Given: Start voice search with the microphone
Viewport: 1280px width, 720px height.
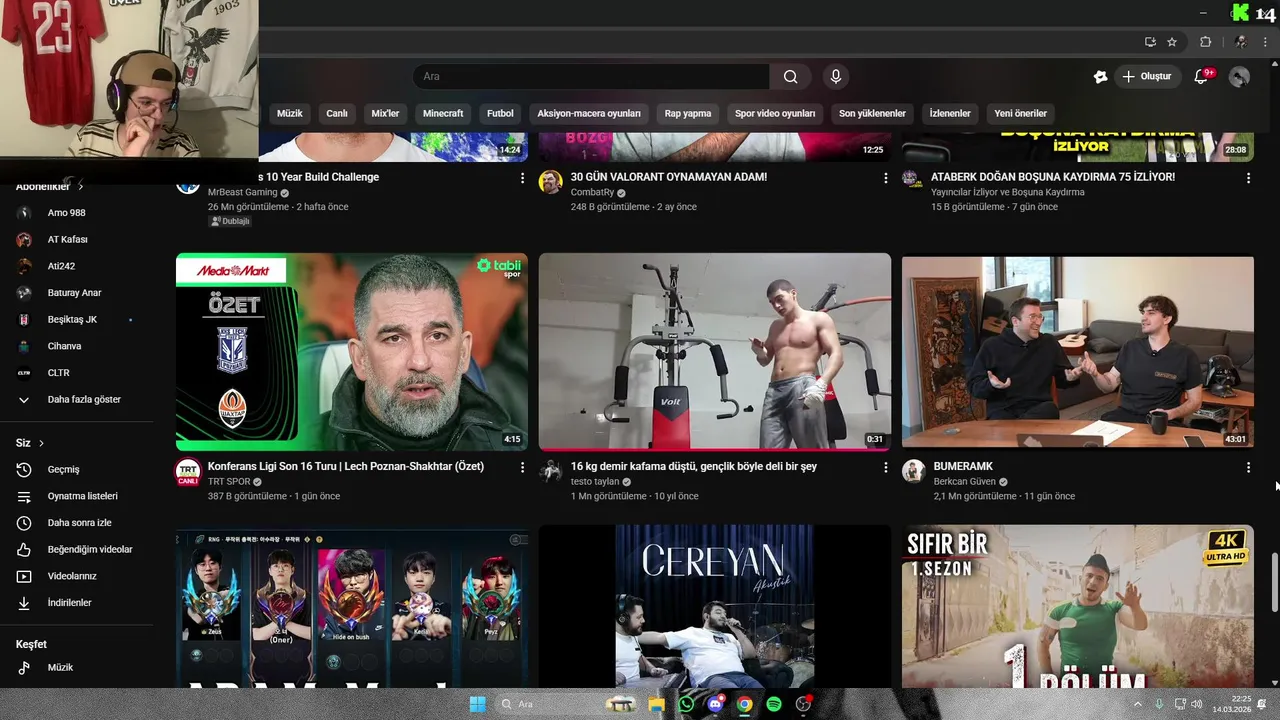Looking at the screenshot, I should (836, 77).
